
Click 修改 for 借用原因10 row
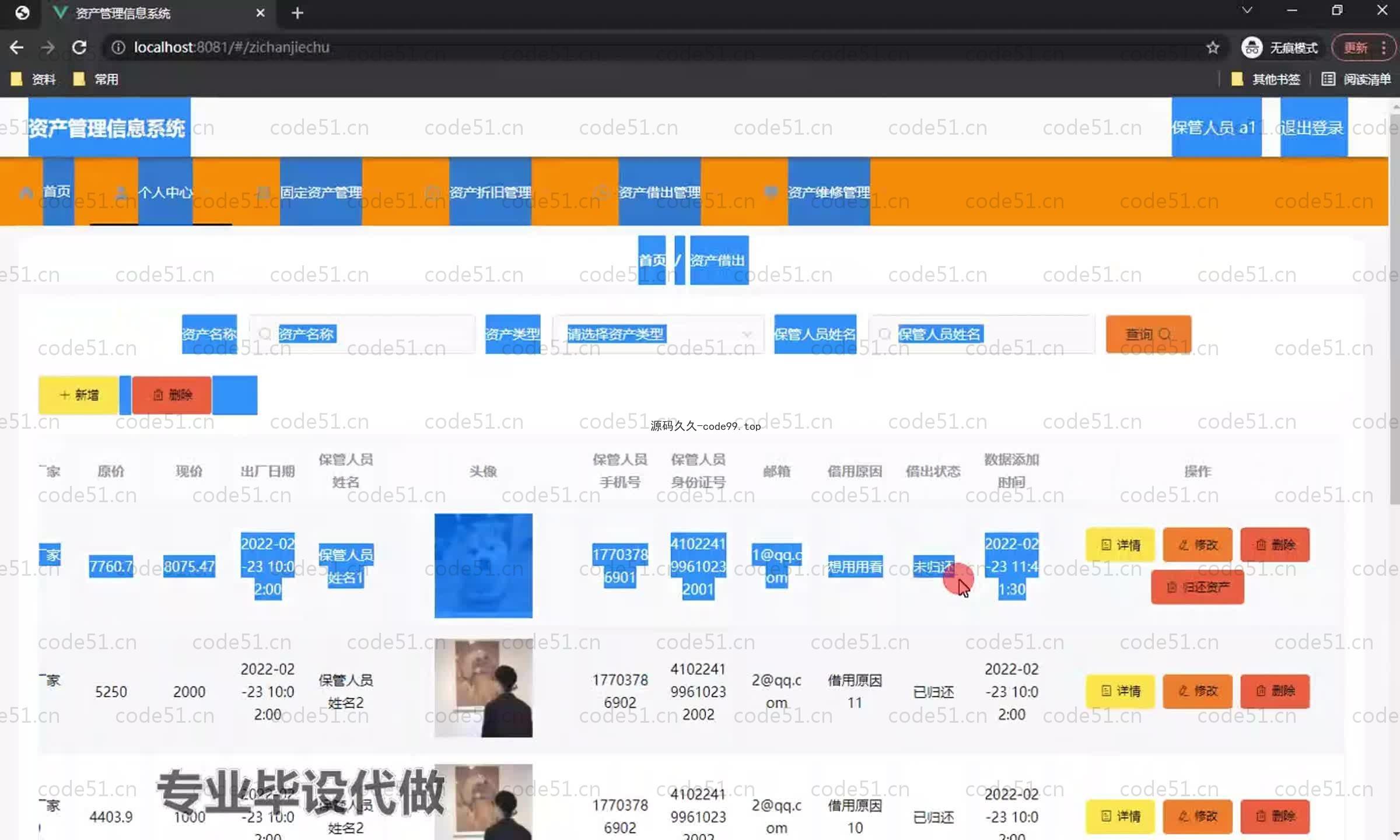tap(1198, 816)
